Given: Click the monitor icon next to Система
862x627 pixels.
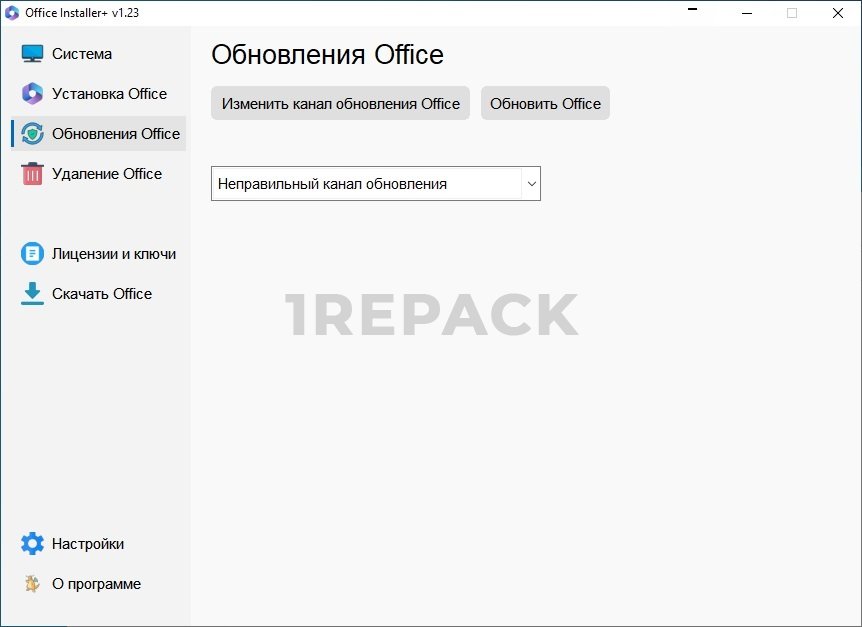Looking at the screenshot, I should point(32,54).
